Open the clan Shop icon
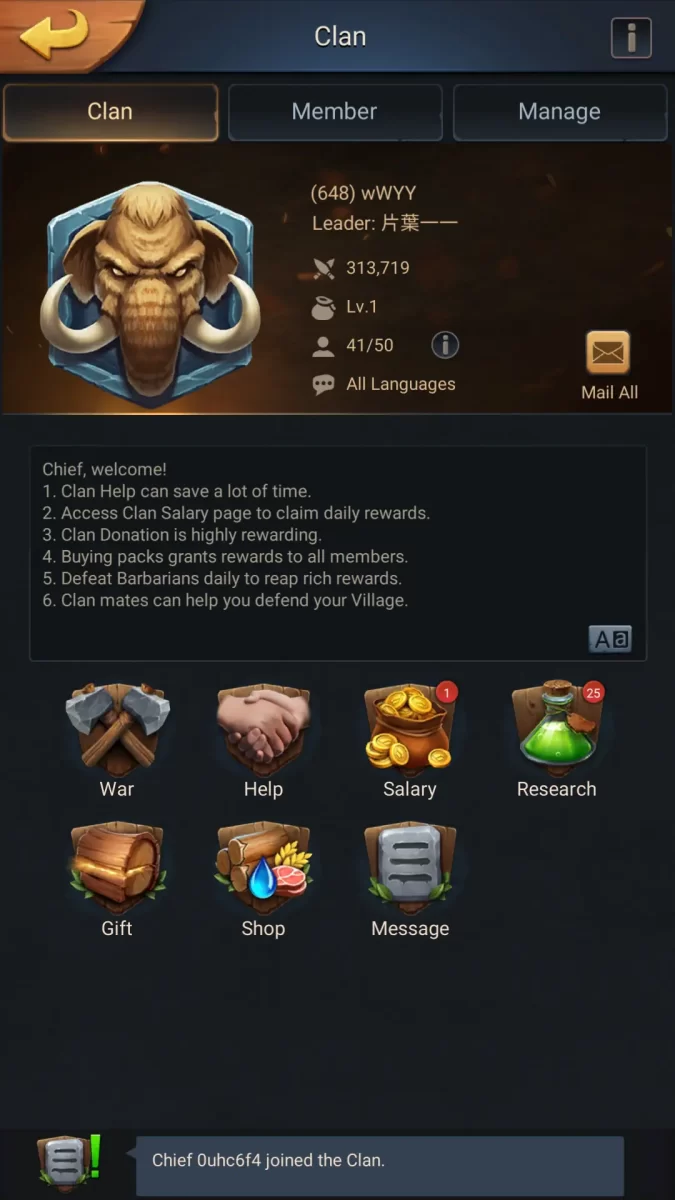This screenshot has width=675, height=1200. pyautogui.click(x=263, y=865)
